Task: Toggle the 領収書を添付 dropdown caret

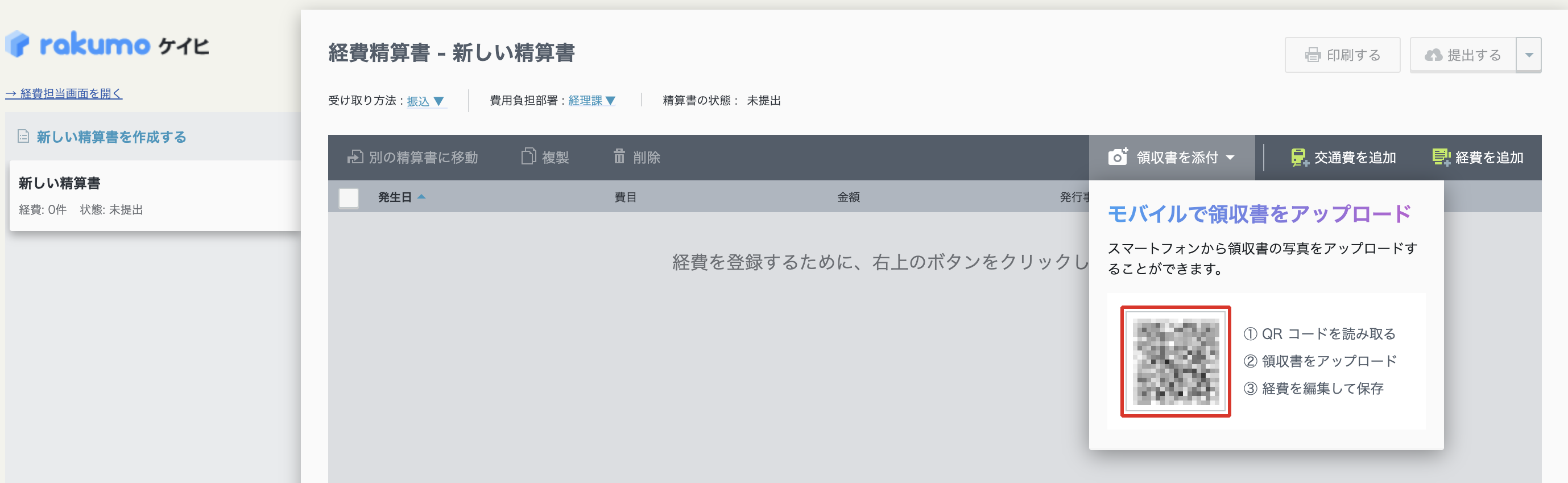Action: (1230, 158)
